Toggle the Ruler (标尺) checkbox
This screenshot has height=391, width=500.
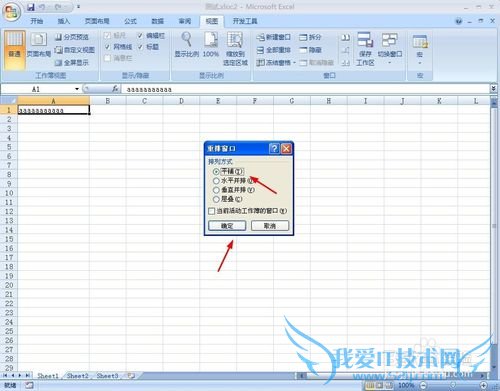(107, 35)
